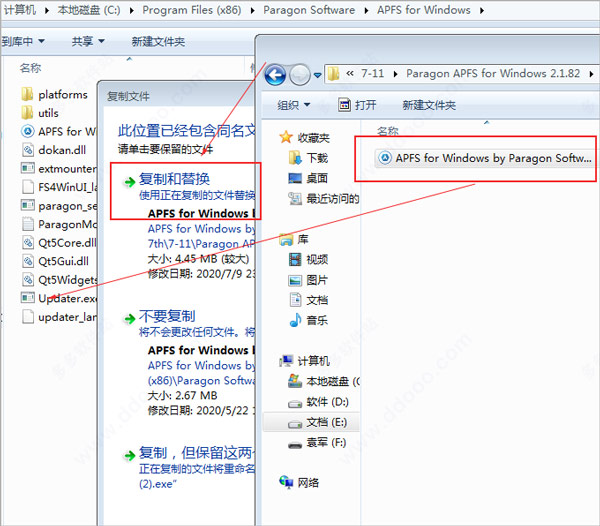Click the 名称 column header in right window
600x526 pixels.
click(388, 131)
